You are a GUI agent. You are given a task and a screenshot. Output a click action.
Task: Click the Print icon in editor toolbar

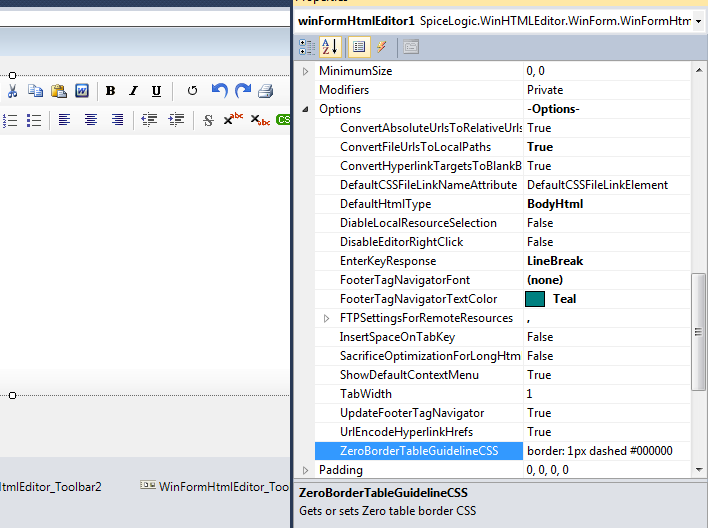pyautogui.click(x=265, y=91)
